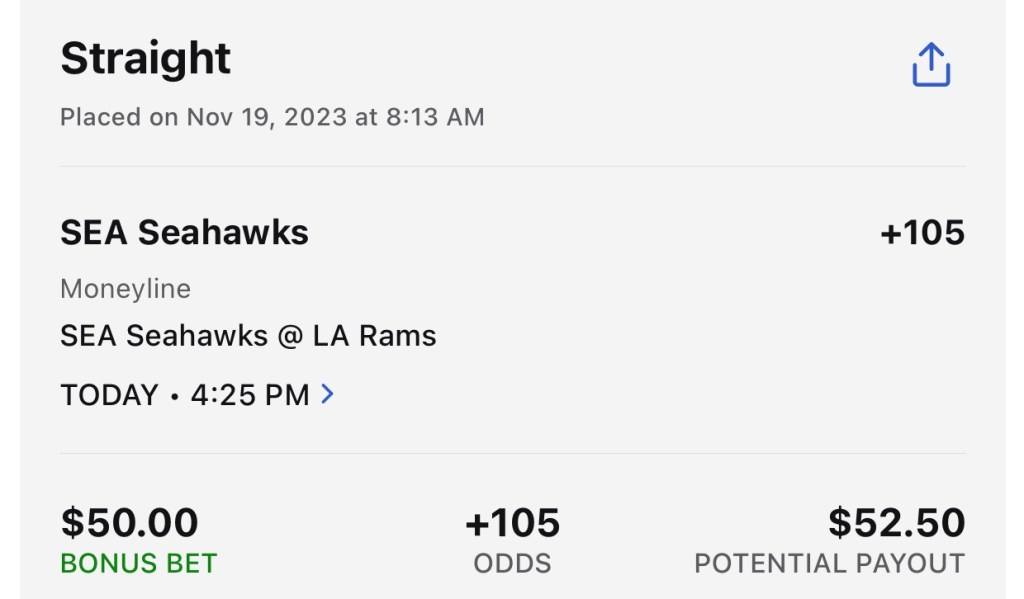1024x599 pixels.
Task: Open the SEA Seahawks @ LA Rams matchup
Action: click(248, 336)
